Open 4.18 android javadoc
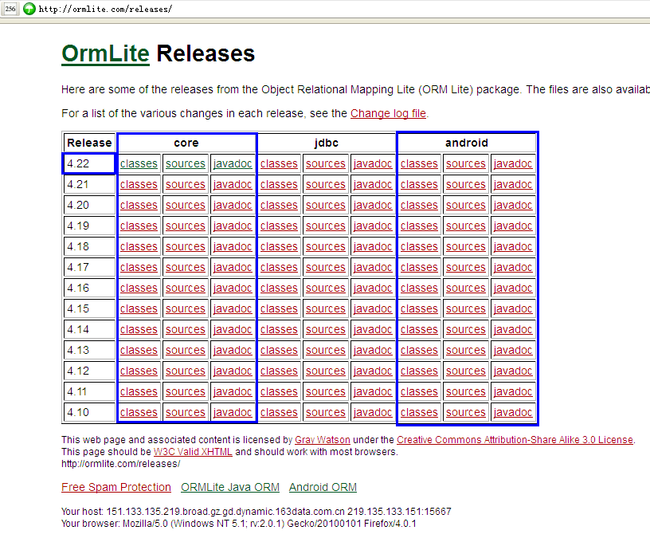 click(513, 247)
